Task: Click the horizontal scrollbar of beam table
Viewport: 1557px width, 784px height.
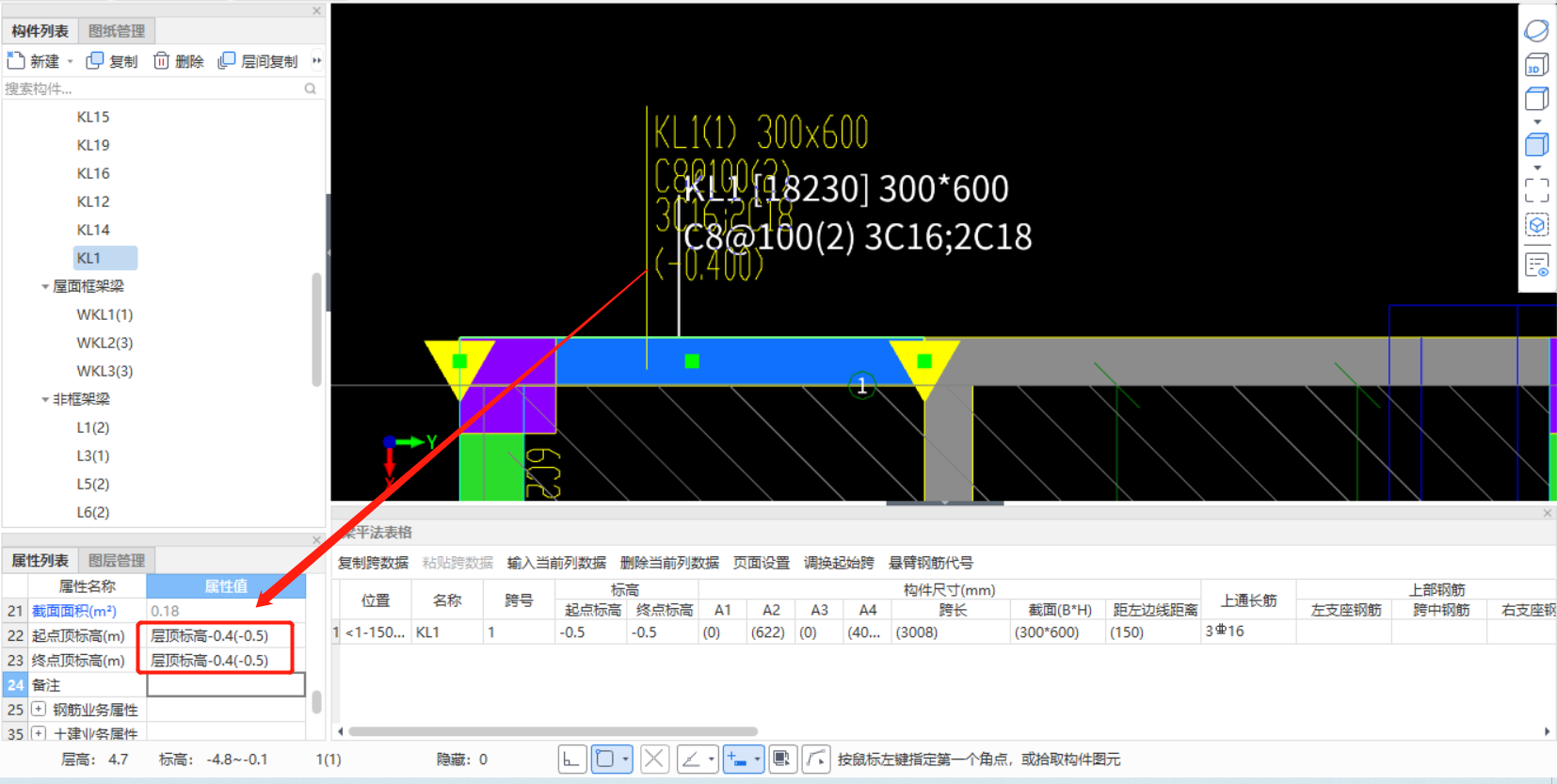Action: click(553, 731)
